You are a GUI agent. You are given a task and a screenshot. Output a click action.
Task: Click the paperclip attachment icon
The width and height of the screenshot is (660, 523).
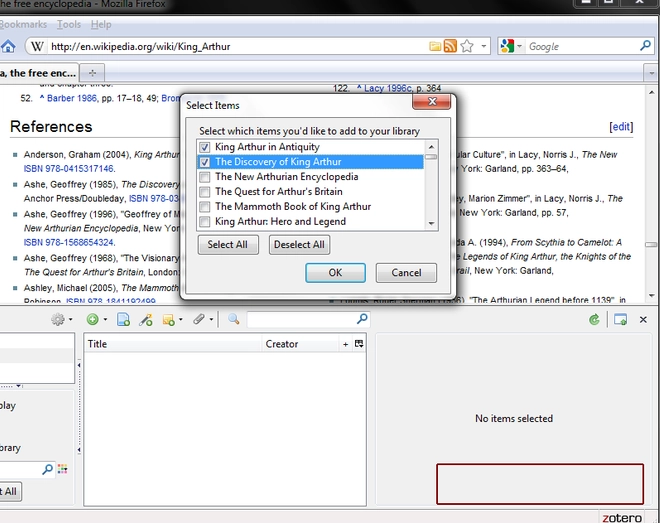[199, 319]
